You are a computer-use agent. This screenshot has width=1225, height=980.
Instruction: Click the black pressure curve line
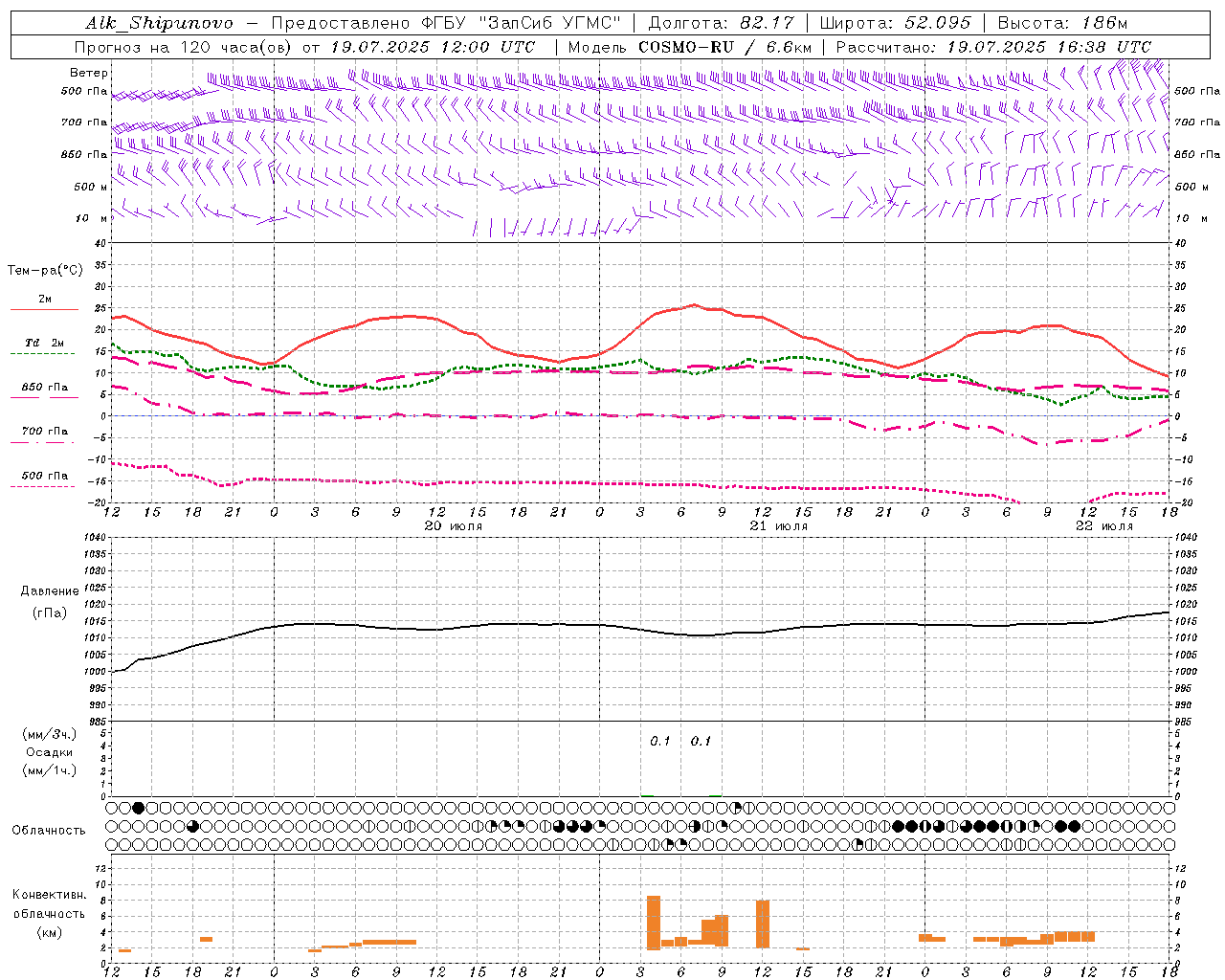(x=641, y=629)
